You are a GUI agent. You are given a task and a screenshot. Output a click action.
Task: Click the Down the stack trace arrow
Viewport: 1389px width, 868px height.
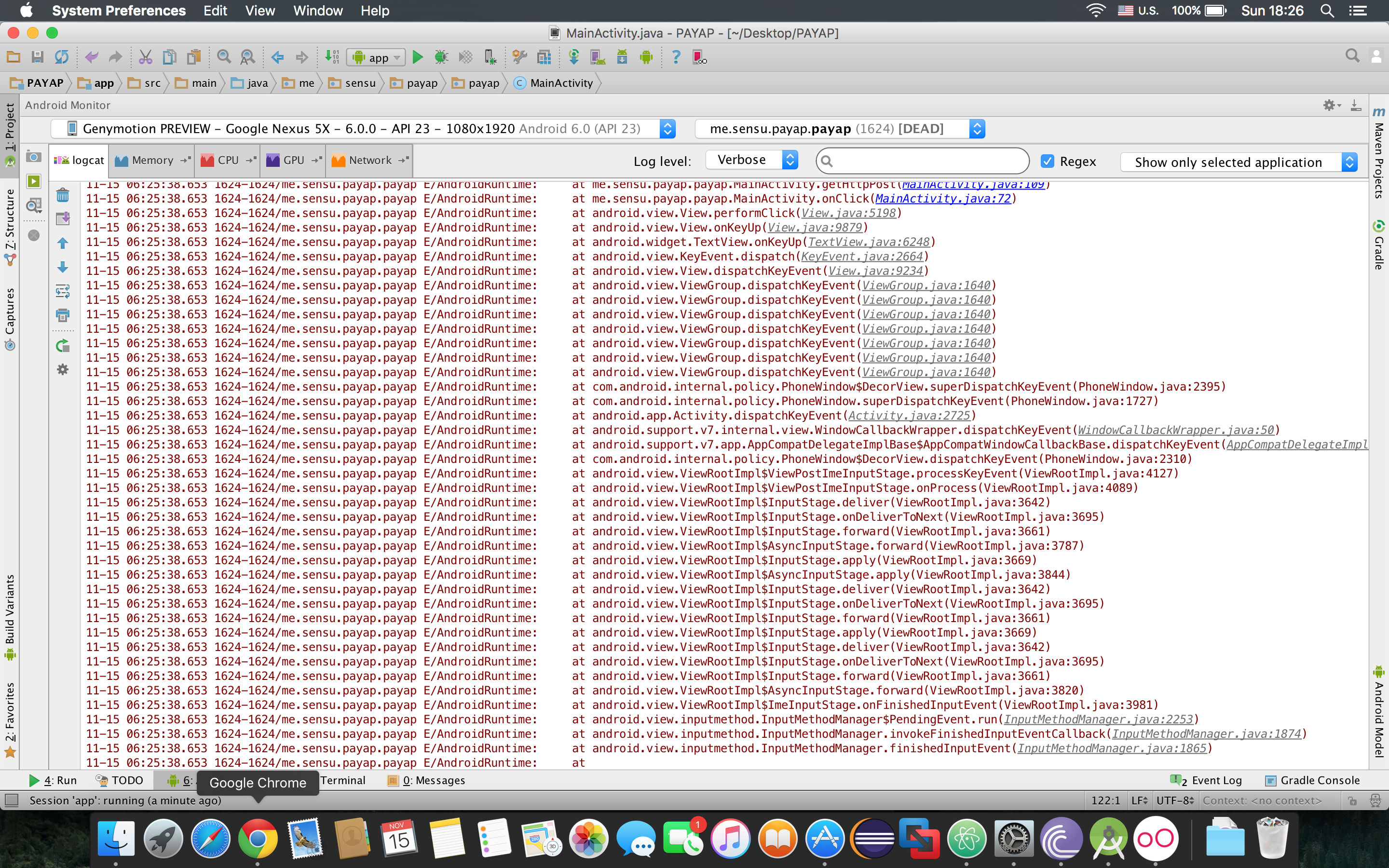pos(63,267)
